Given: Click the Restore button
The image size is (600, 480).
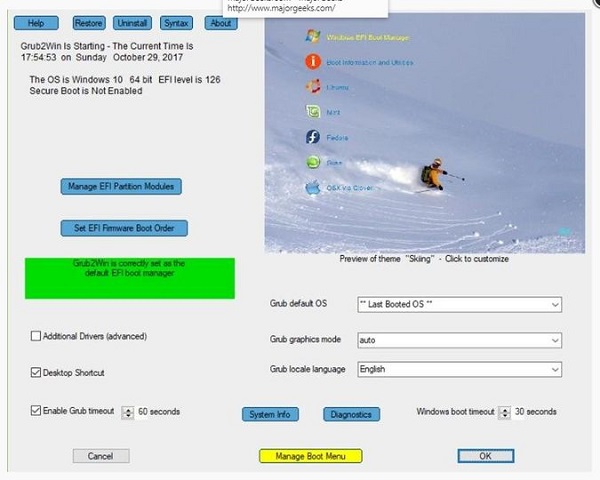Looking at the screenshot, I should click(89, 23).
